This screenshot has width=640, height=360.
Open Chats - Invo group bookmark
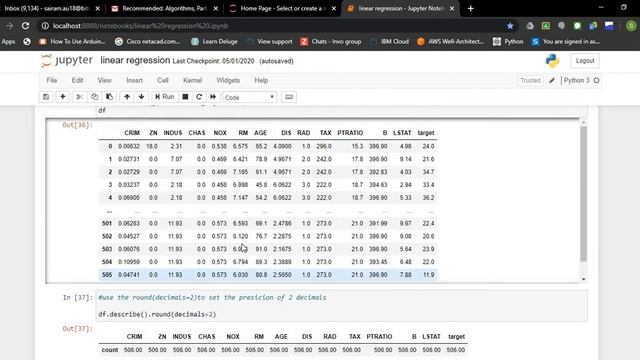[x=331, y=42]
